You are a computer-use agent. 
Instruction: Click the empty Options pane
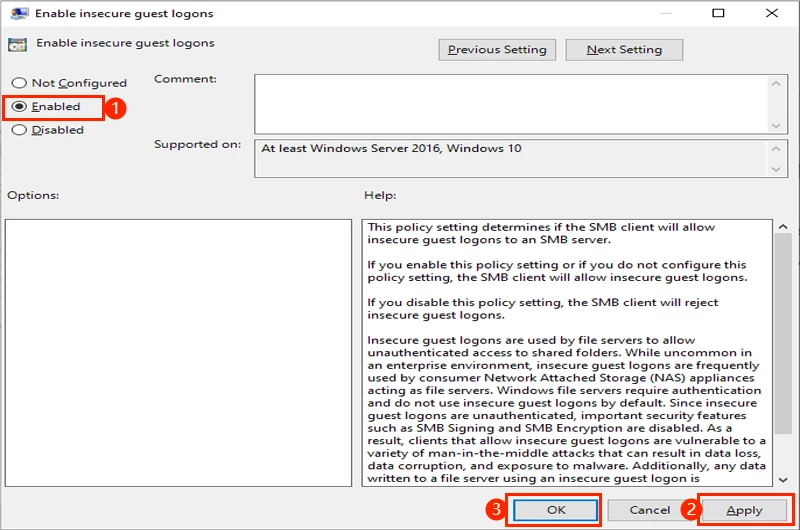(178, 353)
